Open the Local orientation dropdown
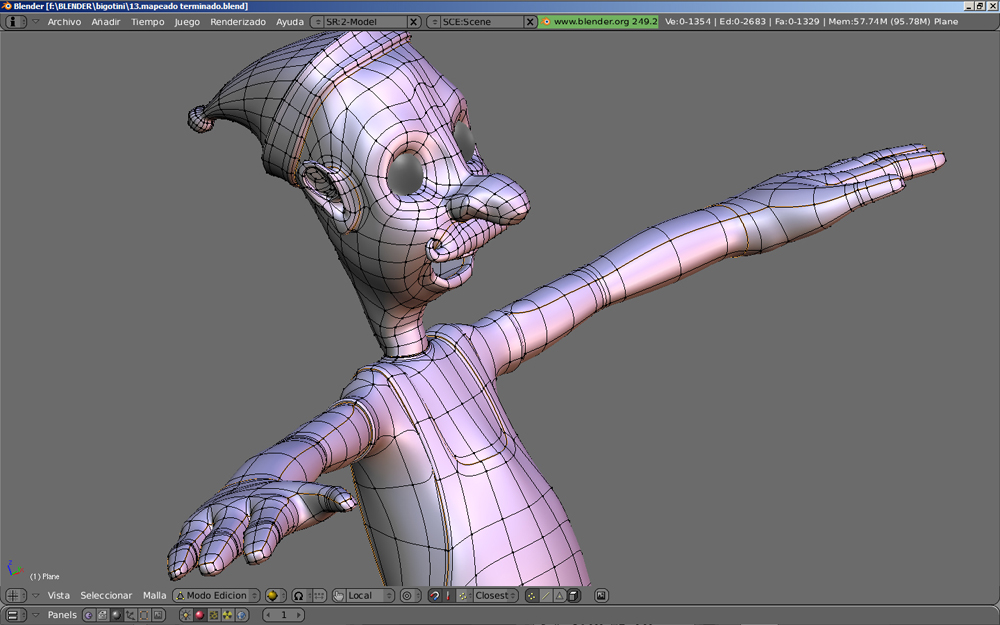The image size is (1000, 625). (x=364, y=595)
